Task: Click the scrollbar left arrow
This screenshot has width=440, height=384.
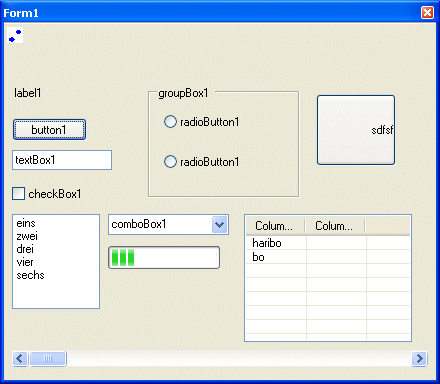Action: 20,359
